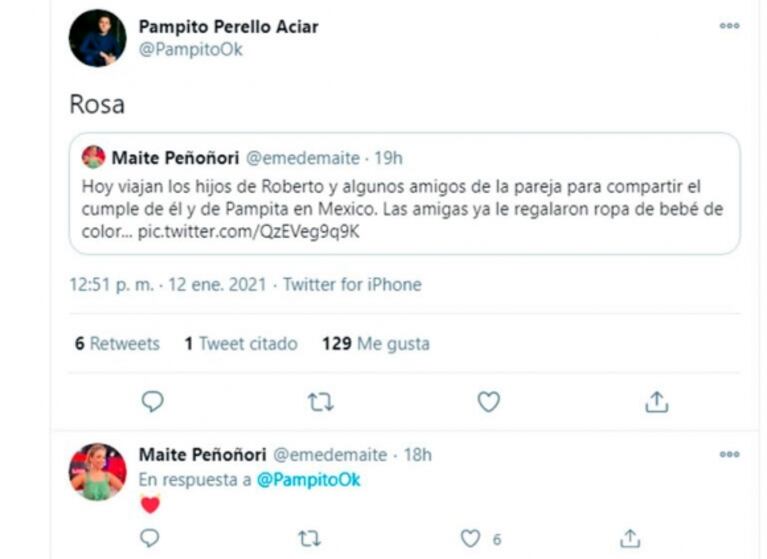View the 6 Retweets list

click(117, 343)
